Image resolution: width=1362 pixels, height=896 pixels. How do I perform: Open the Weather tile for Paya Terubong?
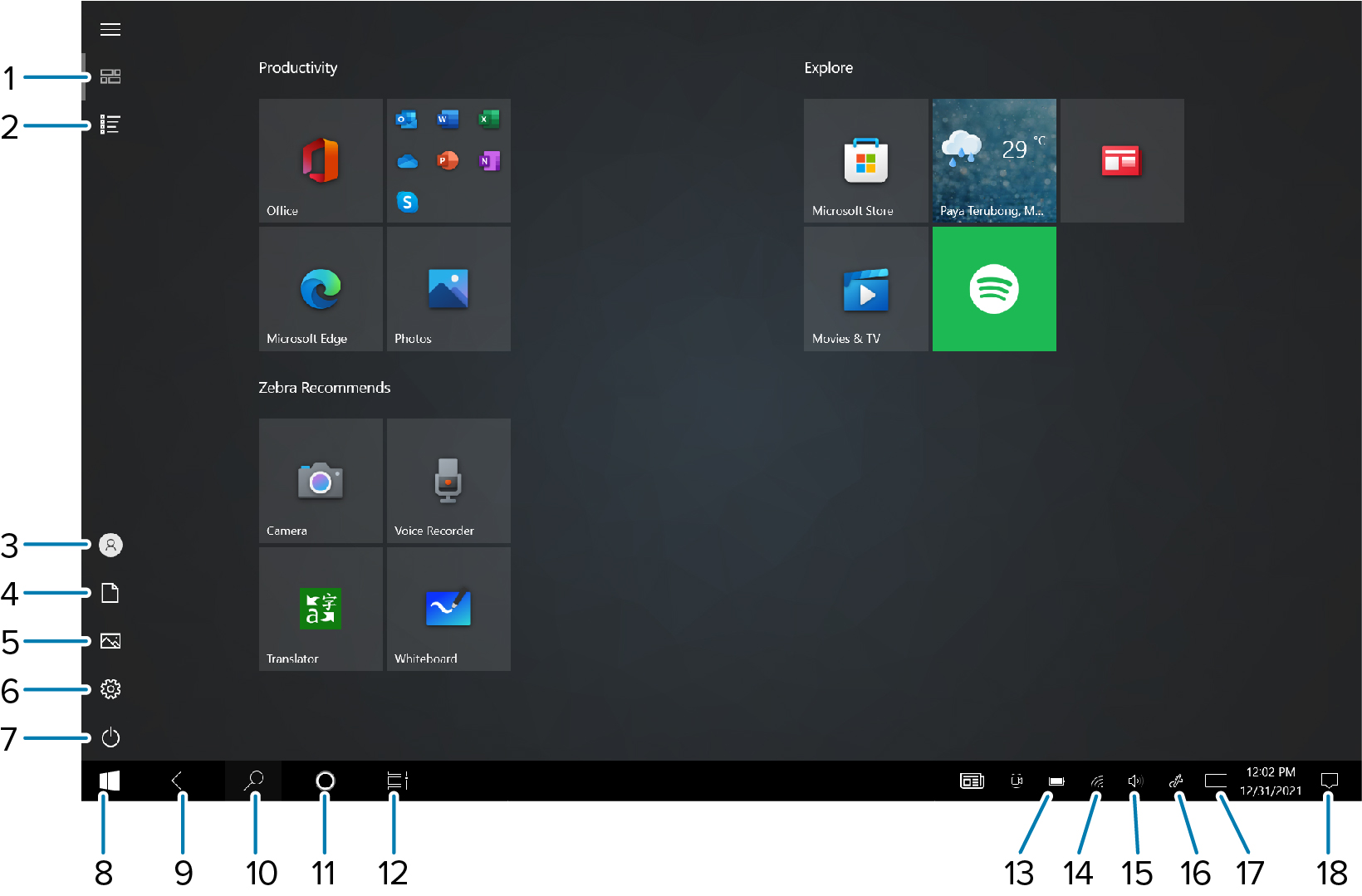[994, 160]
